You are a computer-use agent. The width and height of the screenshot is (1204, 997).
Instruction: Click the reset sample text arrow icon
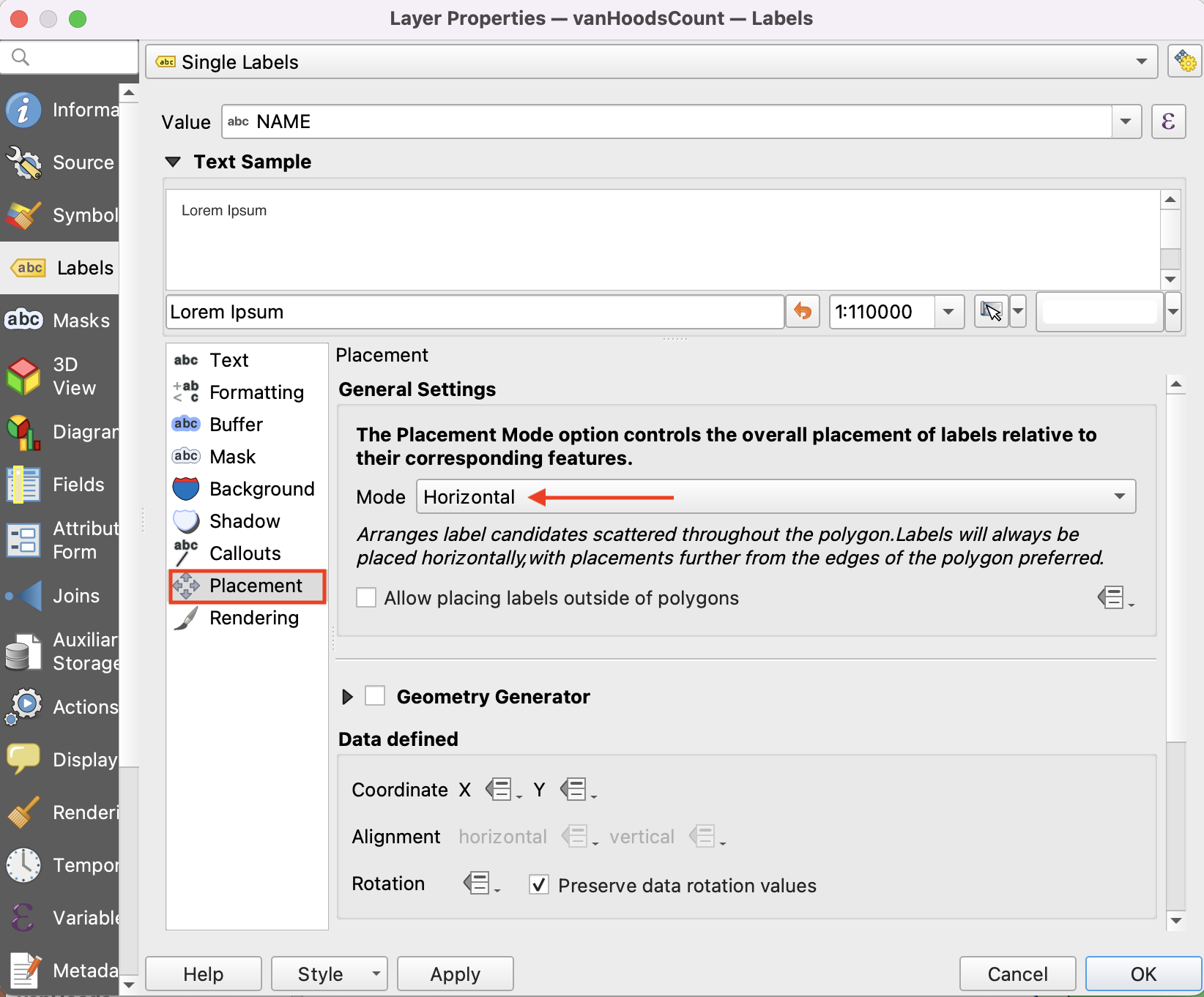point(803,312)
